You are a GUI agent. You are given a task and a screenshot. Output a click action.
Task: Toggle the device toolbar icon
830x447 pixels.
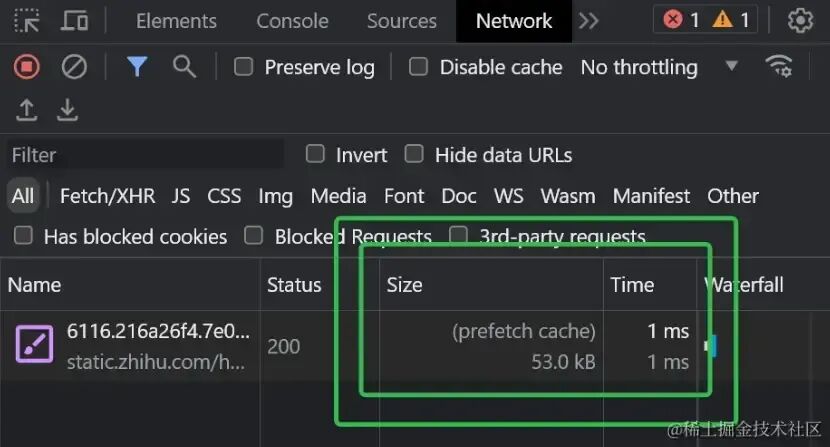pyautogui.click(x=75, y=20)
